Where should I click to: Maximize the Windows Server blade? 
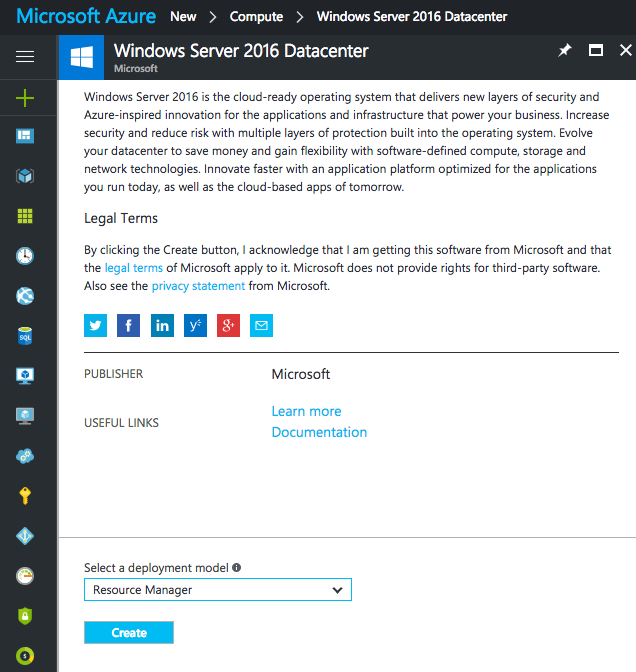596,50
